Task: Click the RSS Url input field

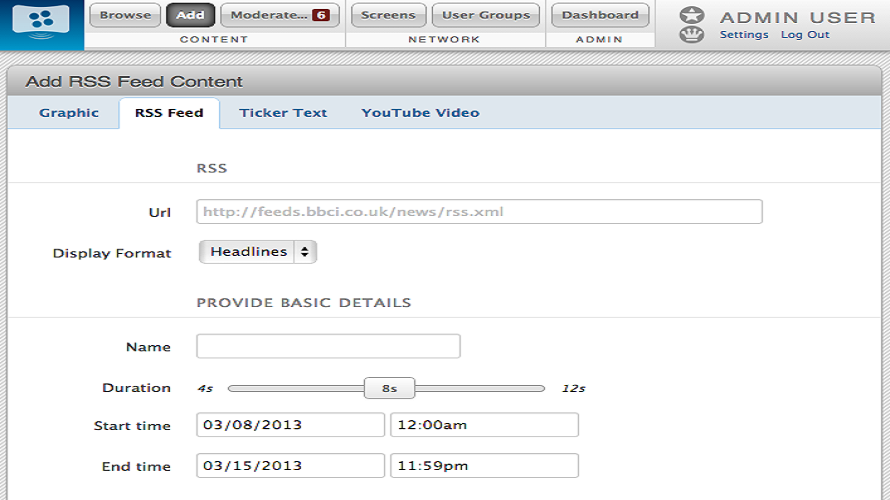Action: [479, 212]
